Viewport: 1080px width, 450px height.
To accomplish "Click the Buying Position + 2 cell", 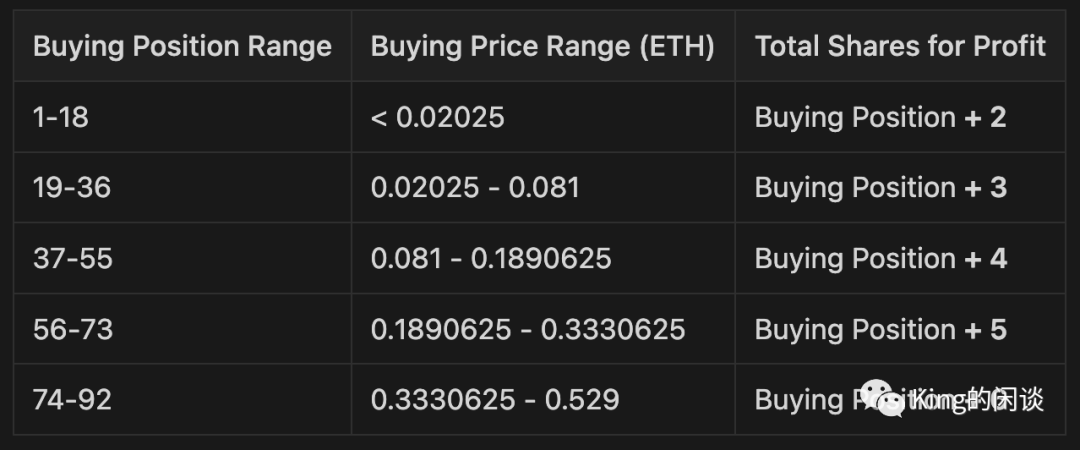I will [x=900, y=117].
